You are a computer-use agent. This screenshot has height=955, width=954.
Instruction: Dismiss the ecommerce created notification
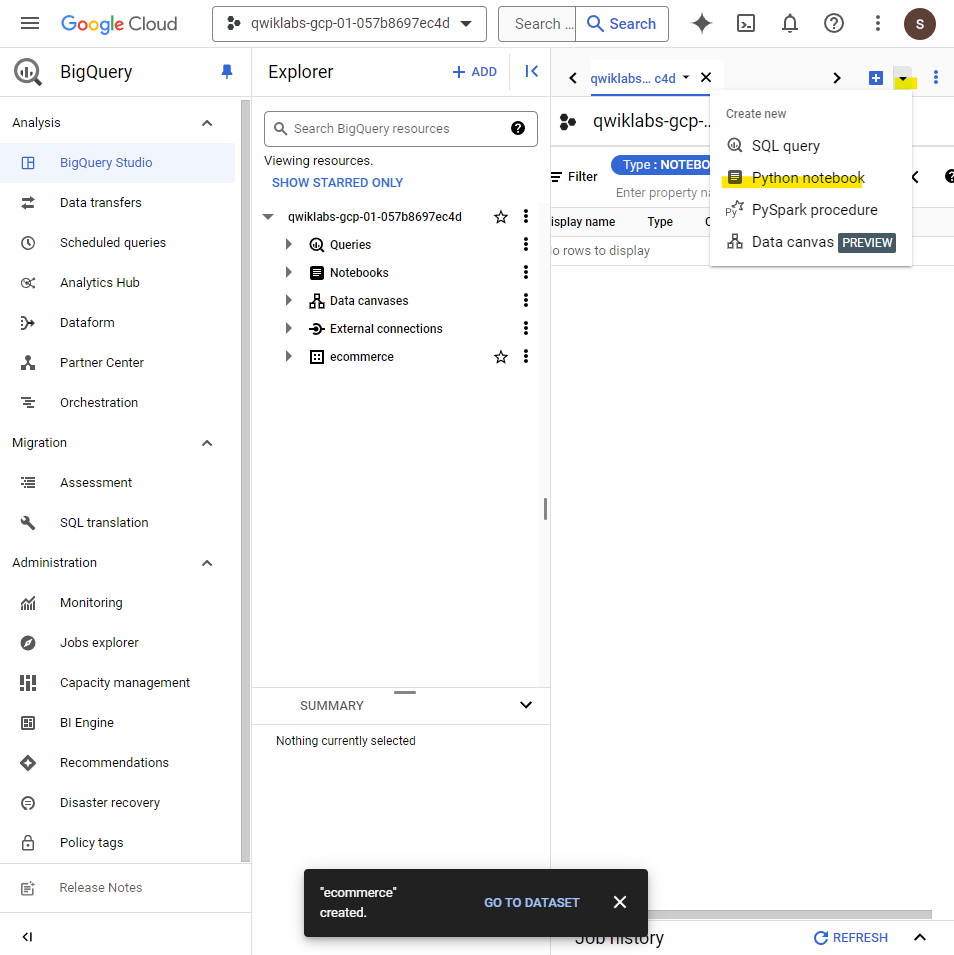tap(620, 902)
